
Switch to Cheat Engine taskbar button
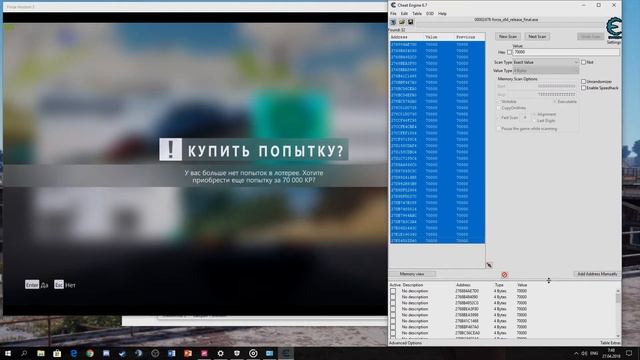pos(286,353)
